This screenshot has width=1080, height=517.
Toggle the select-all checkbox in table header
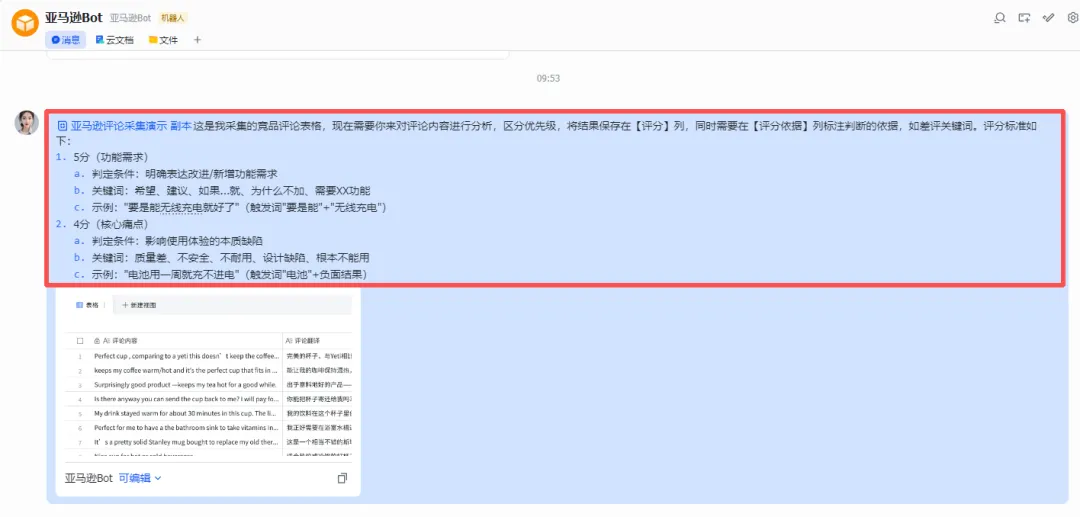click(x=80, y=341)
